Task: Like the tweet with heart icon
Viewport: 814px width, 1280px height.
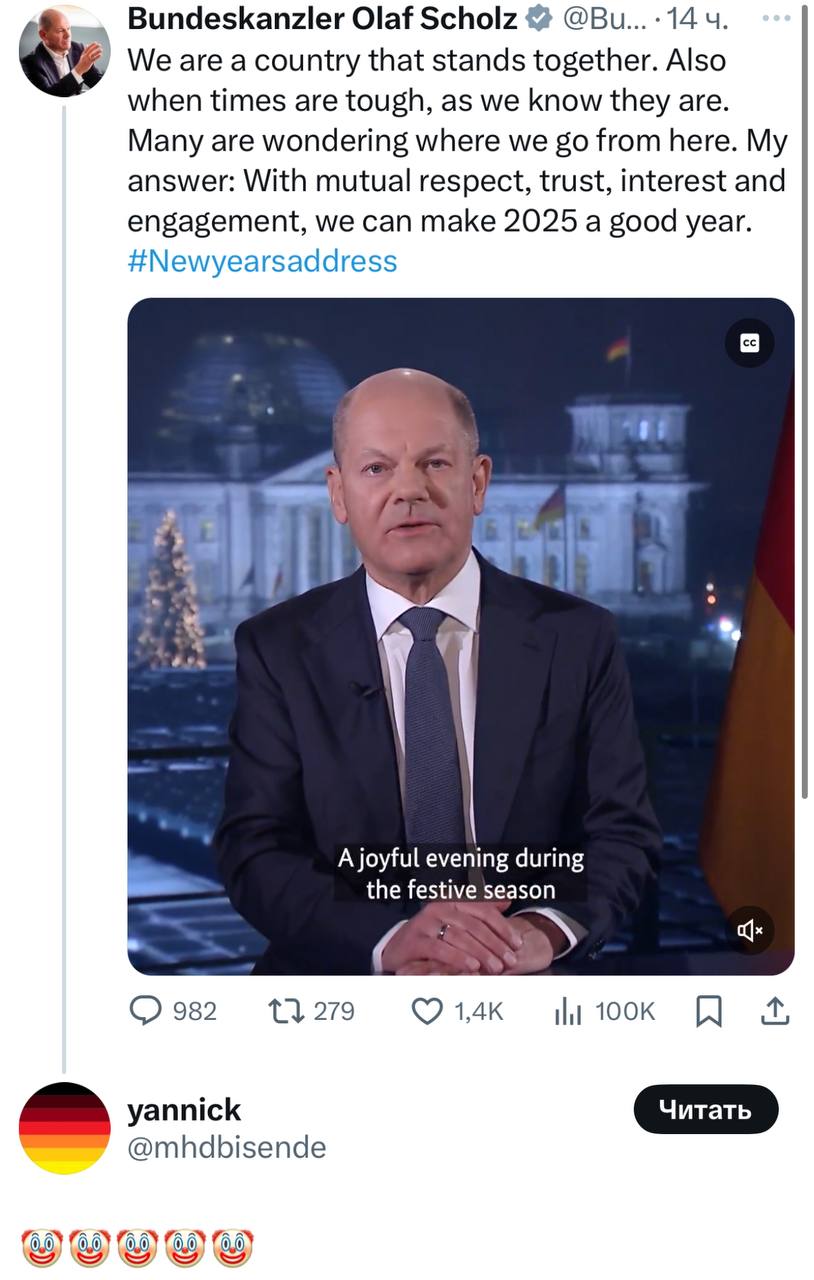Action: click(x=428, y=1012)
